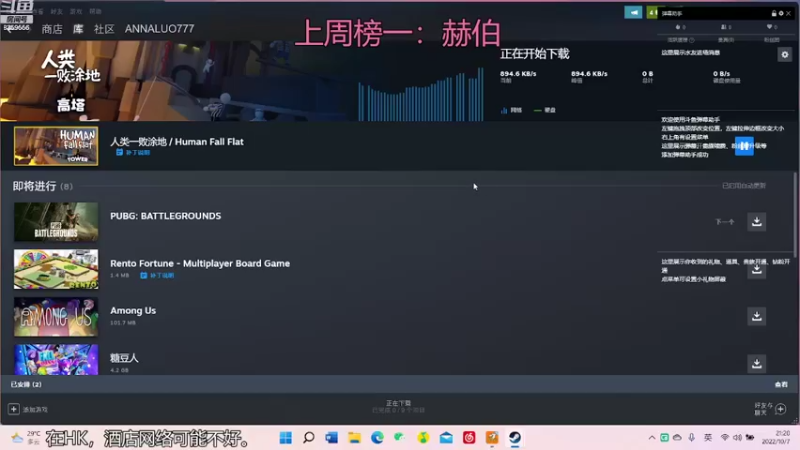Switch input language via 英 indicator

[x=708, y=437]
